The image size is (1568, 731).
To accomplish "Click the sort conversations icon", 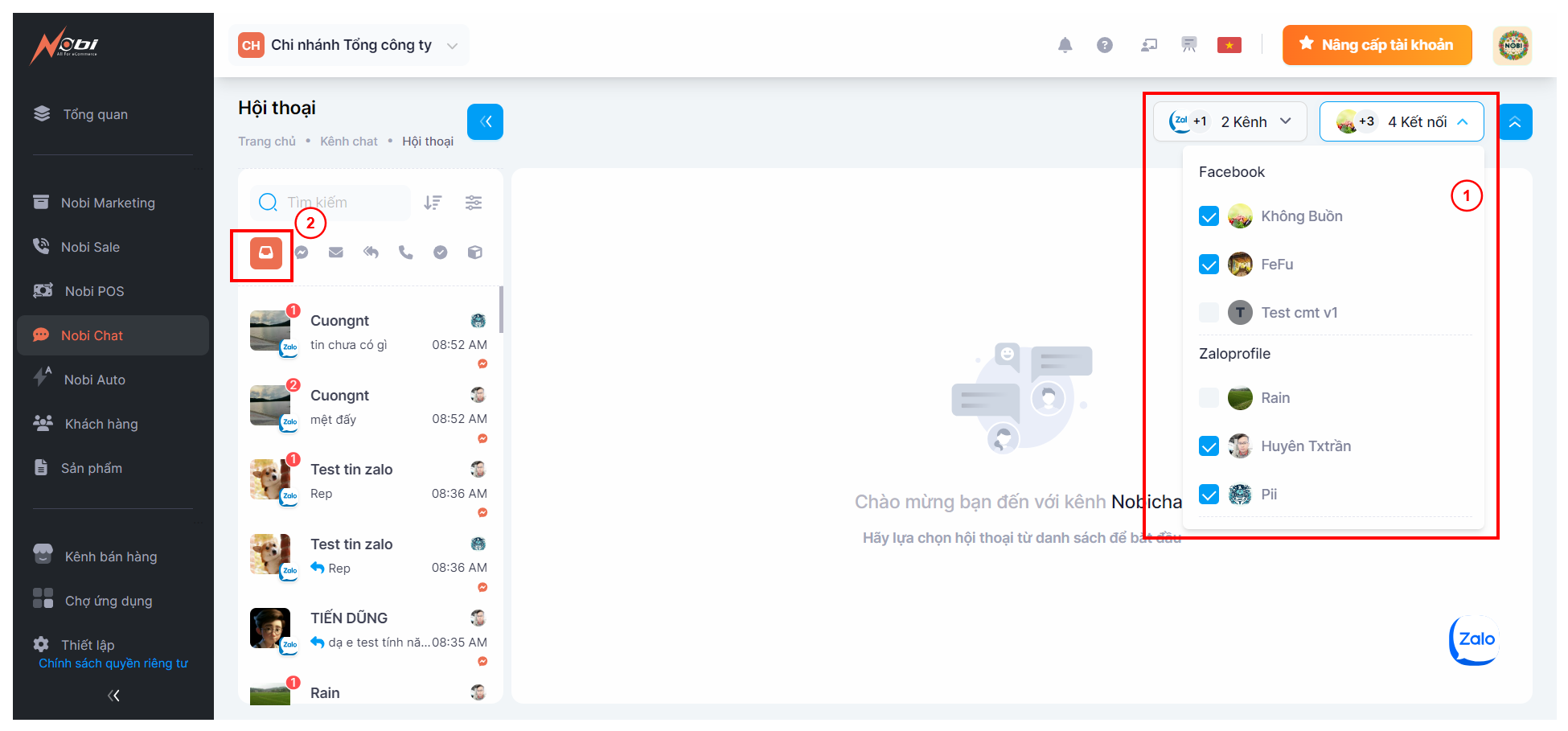I will coord(433,203).
